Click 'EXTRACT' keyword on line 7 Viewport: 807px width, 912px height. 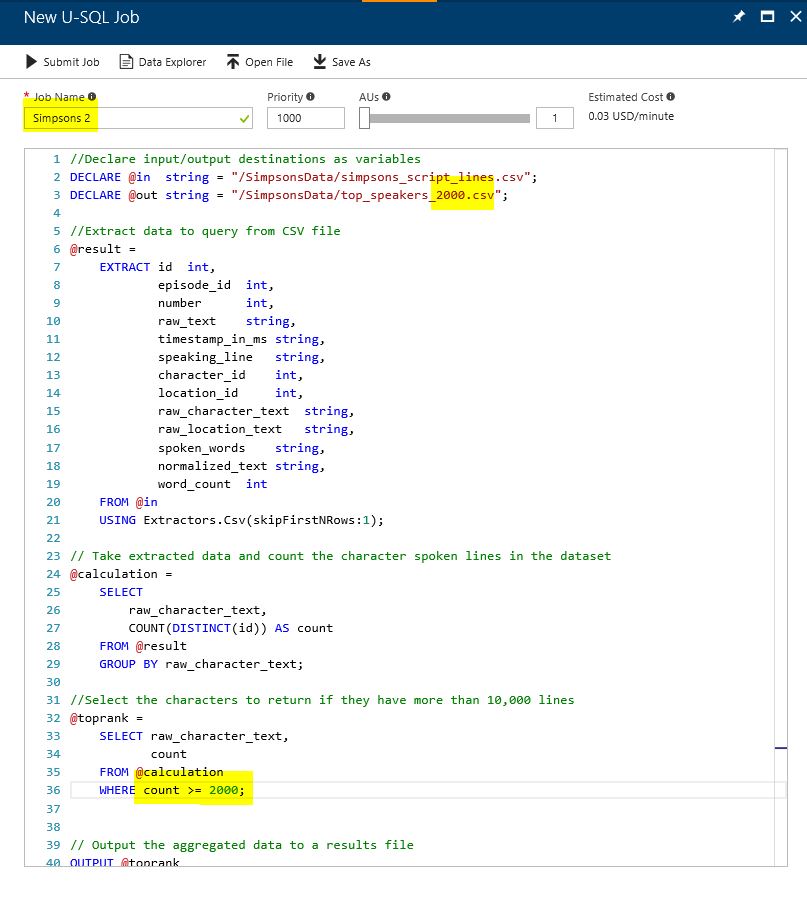(x=125, y=267)
